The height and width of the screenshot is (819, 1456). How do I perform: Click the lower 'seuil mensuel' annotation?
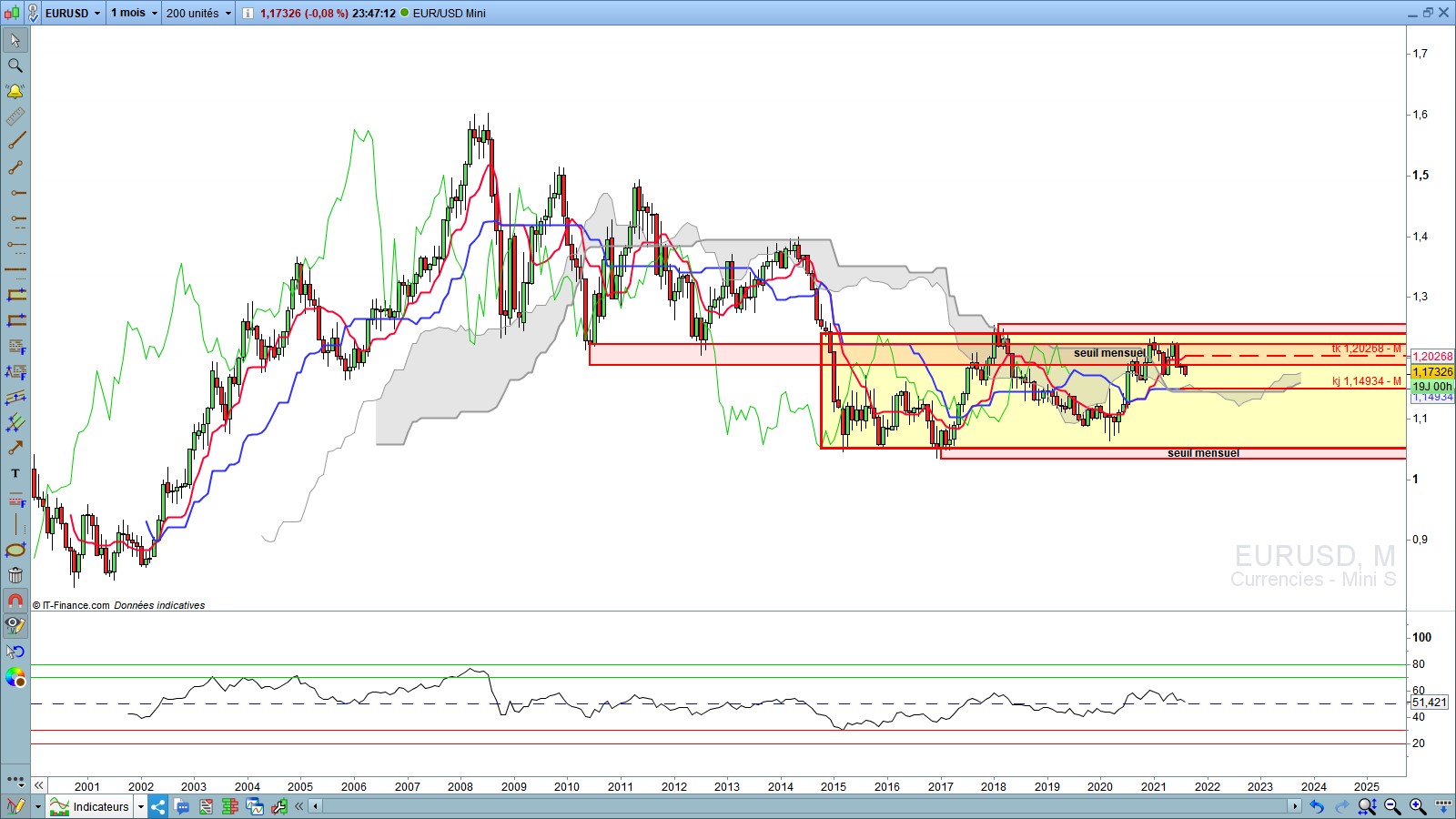[x=1203, y=453]
